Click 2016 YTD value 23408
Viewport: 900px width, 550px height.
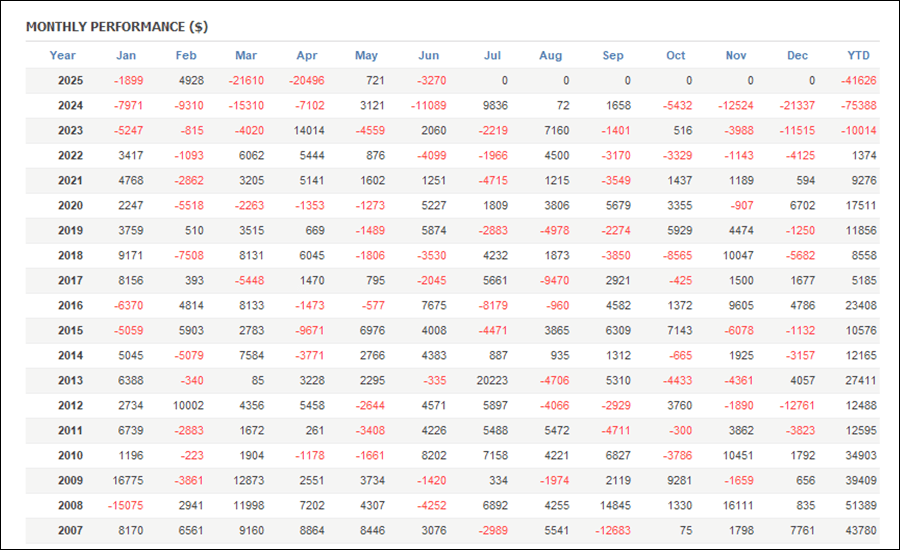point(861,305)
